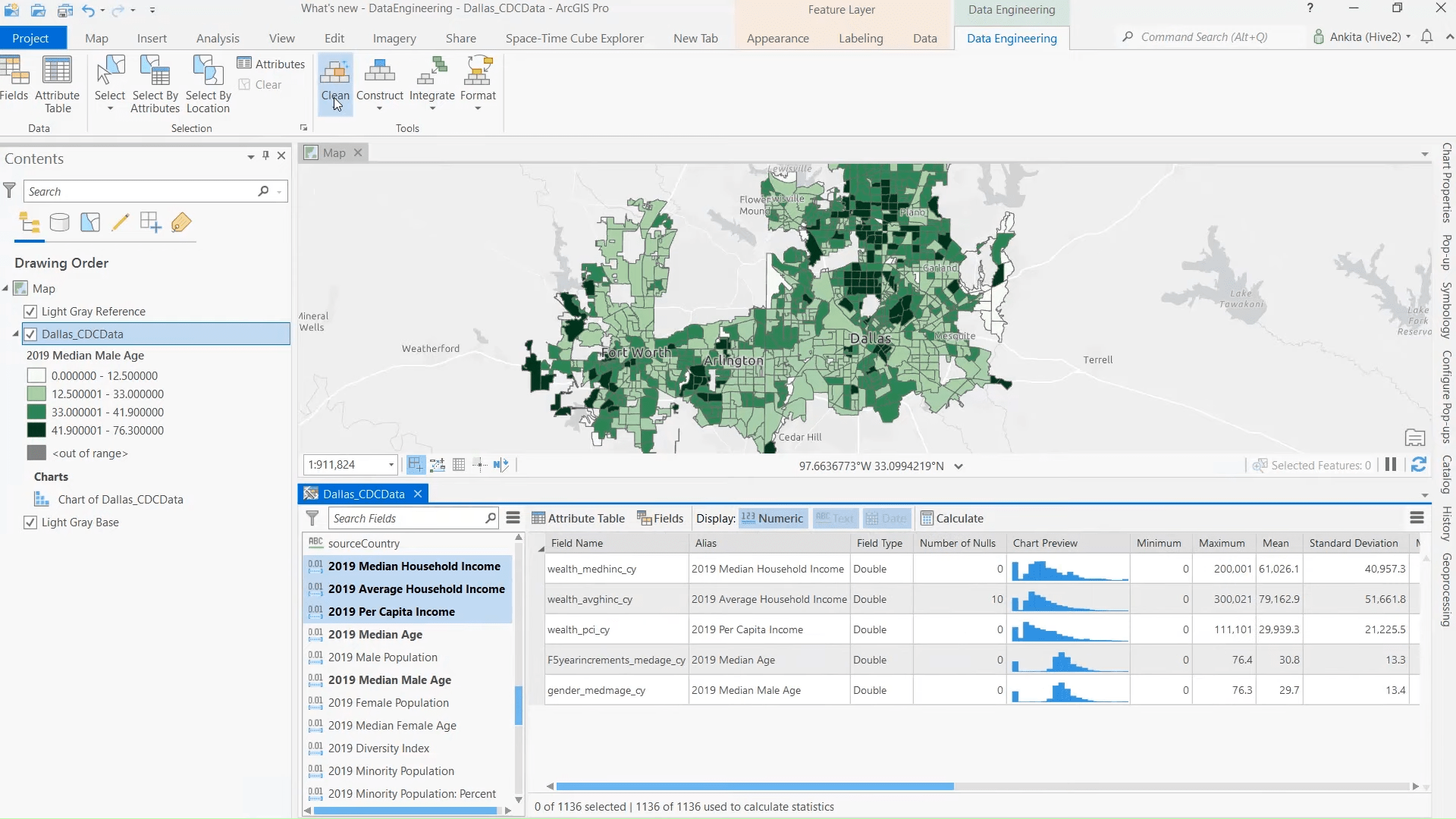Image resolution: width=1456 pixels, height=819 pixels.
Task: Open the fields list hamburger menu
Action: [x=513, y=518]
